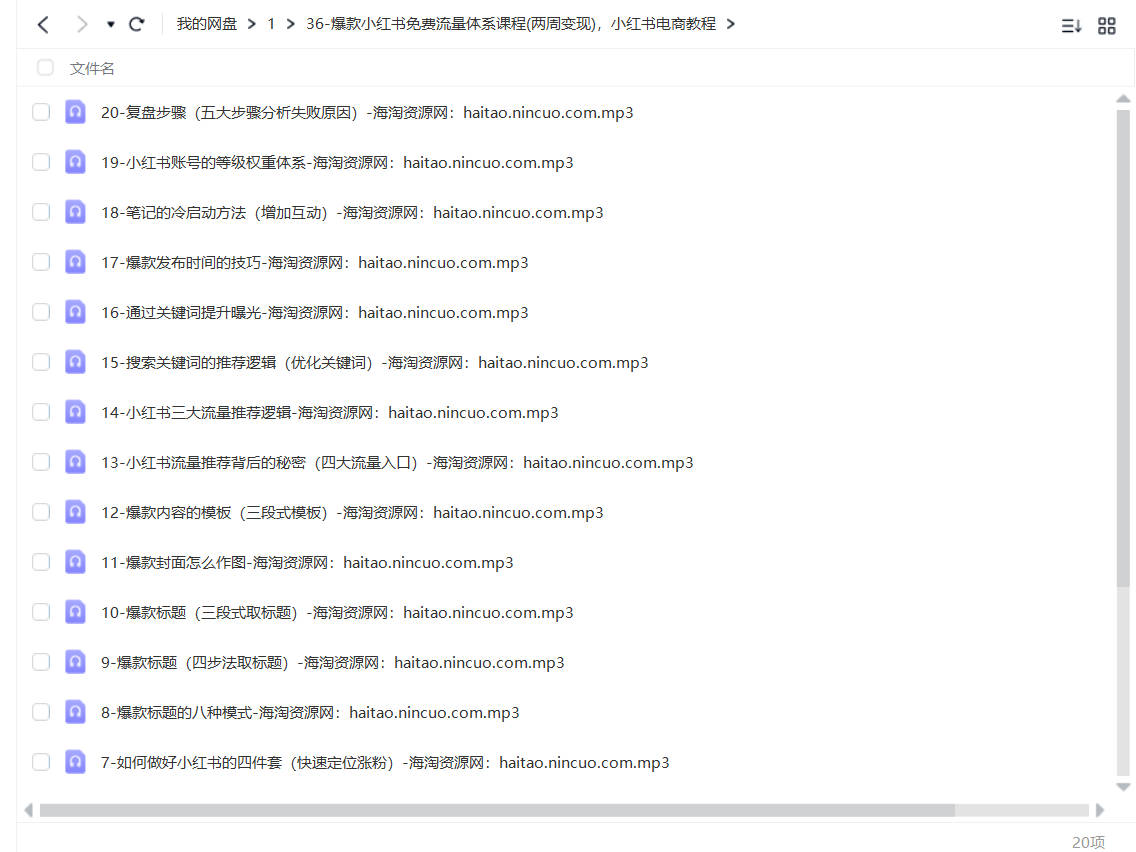Click audio icon of 11-爆款封面怎么作图 file
1136x852 pixels.
75,562
